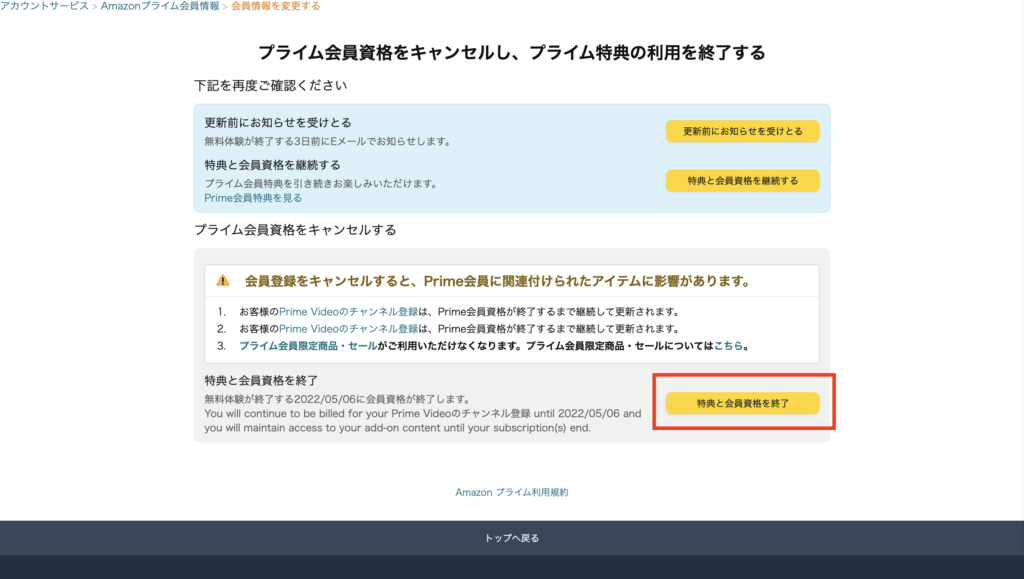Click トップへ戻る footer bar
Image resolution: width=1024 pixels, height=579 pixels.
pos(512,538)
